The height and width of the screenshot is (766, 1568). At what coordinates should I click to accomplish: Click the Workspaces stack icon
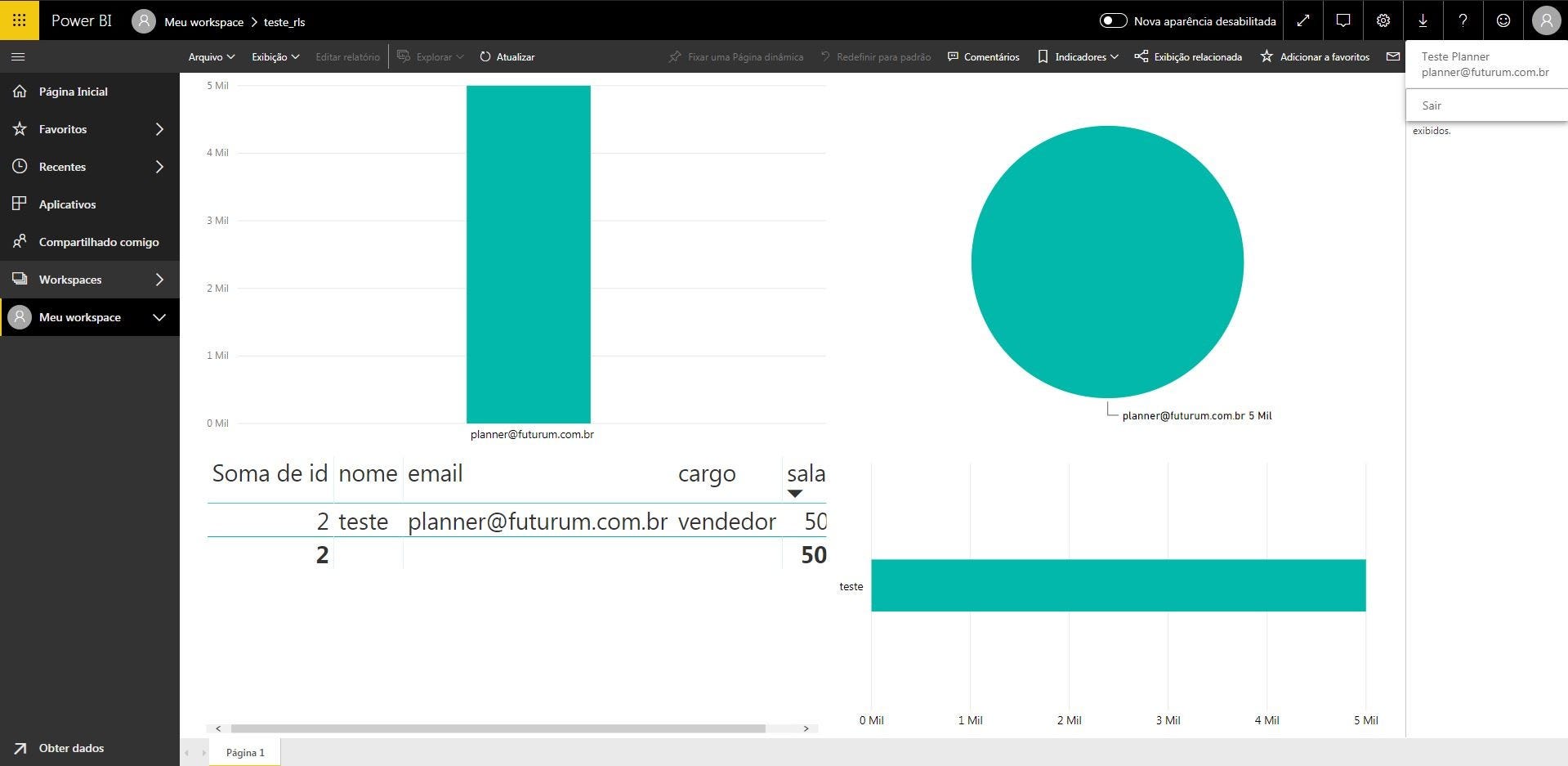(x=20, y=279)
